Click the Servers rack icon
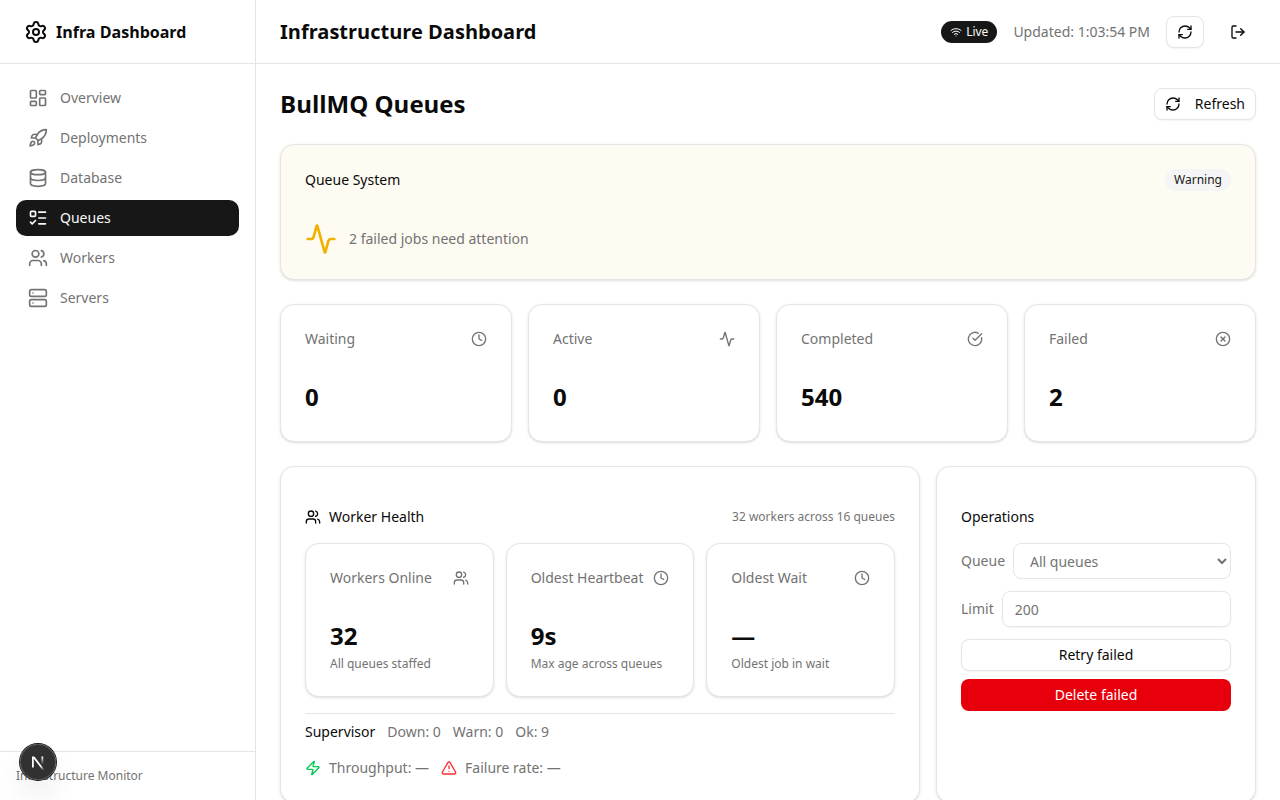 38,298
